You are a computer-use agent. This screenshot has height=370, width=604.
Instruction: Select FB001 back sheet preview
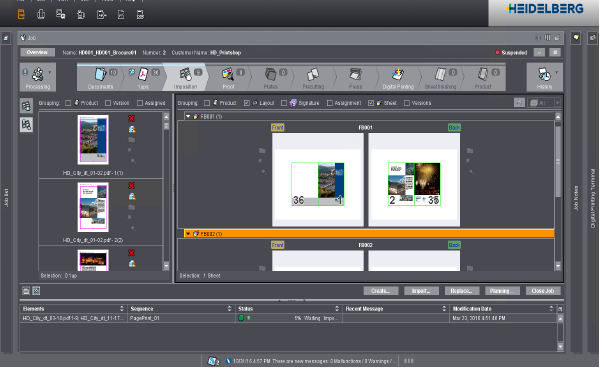click(414, 180)
